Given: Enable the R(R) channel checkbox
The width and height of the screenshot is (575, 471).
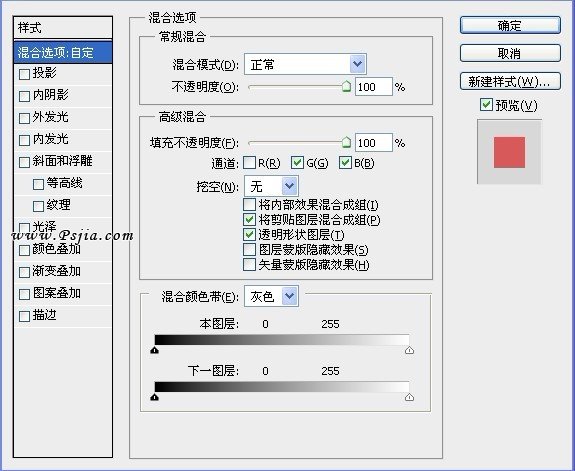Looking at the screenshot, I should coord(250,163).
